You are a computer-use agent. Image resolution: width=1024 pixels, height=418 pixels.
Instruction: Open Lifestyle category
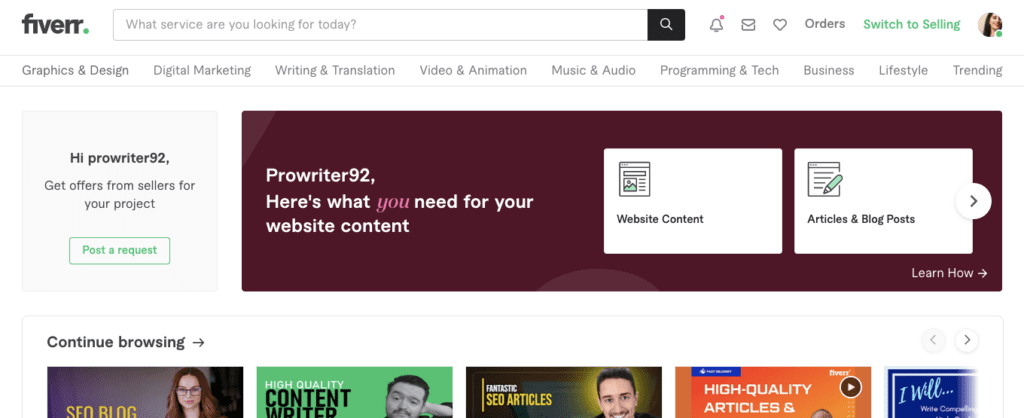(903, 71)
